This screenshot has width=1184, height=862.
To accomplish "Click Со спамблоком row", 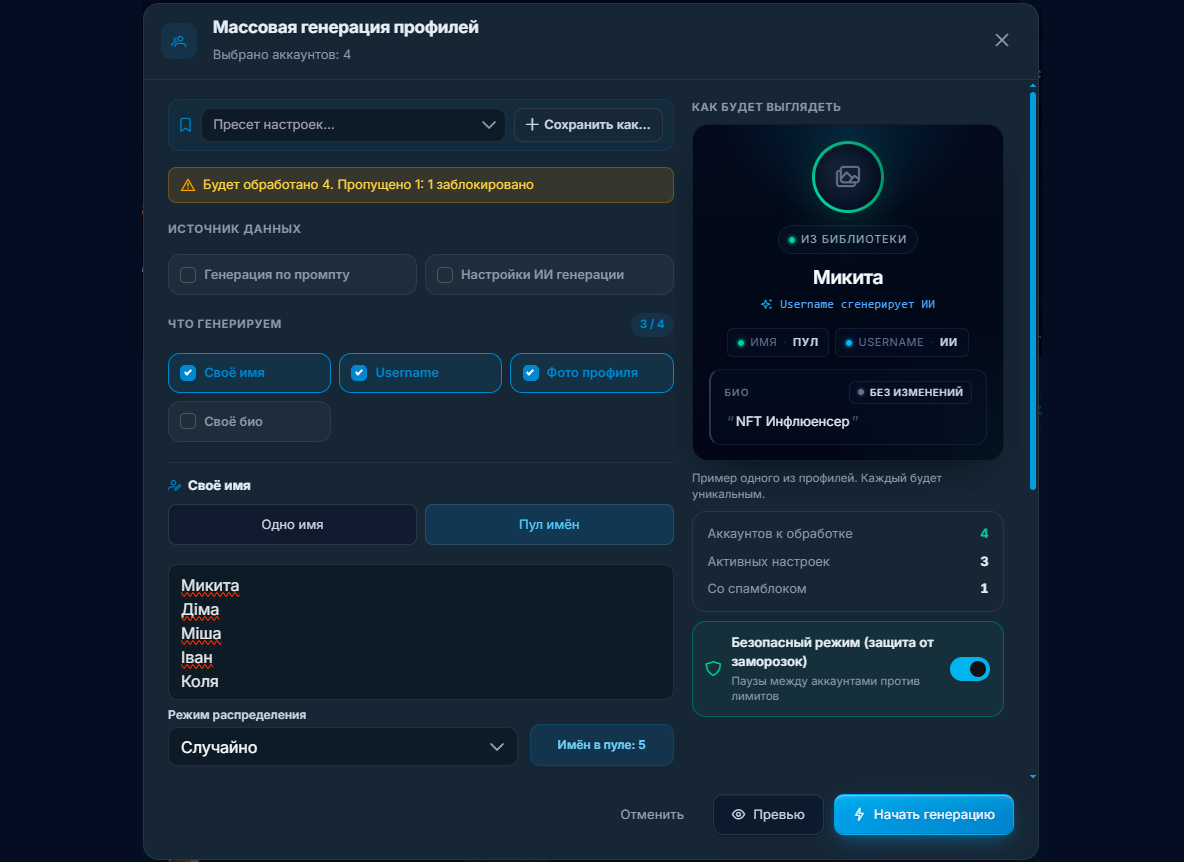I will pyautogui.click(x=847, y=589).
